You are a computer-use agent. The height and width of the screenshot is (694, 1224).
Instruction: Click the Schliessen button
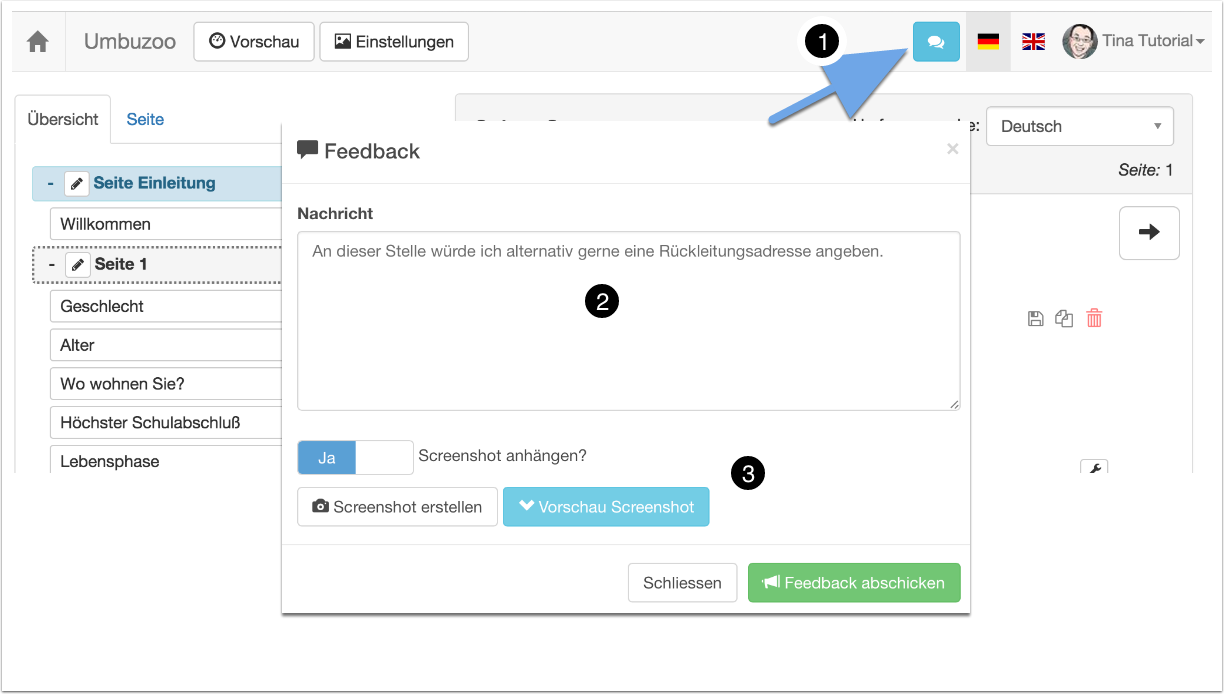(x=682, y=583)
